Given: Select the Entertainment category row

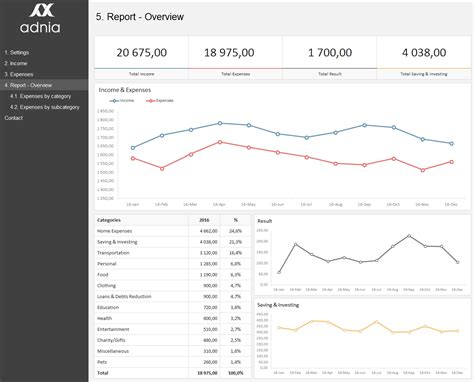Looking at the screenshot, I should tap(173, 329).
